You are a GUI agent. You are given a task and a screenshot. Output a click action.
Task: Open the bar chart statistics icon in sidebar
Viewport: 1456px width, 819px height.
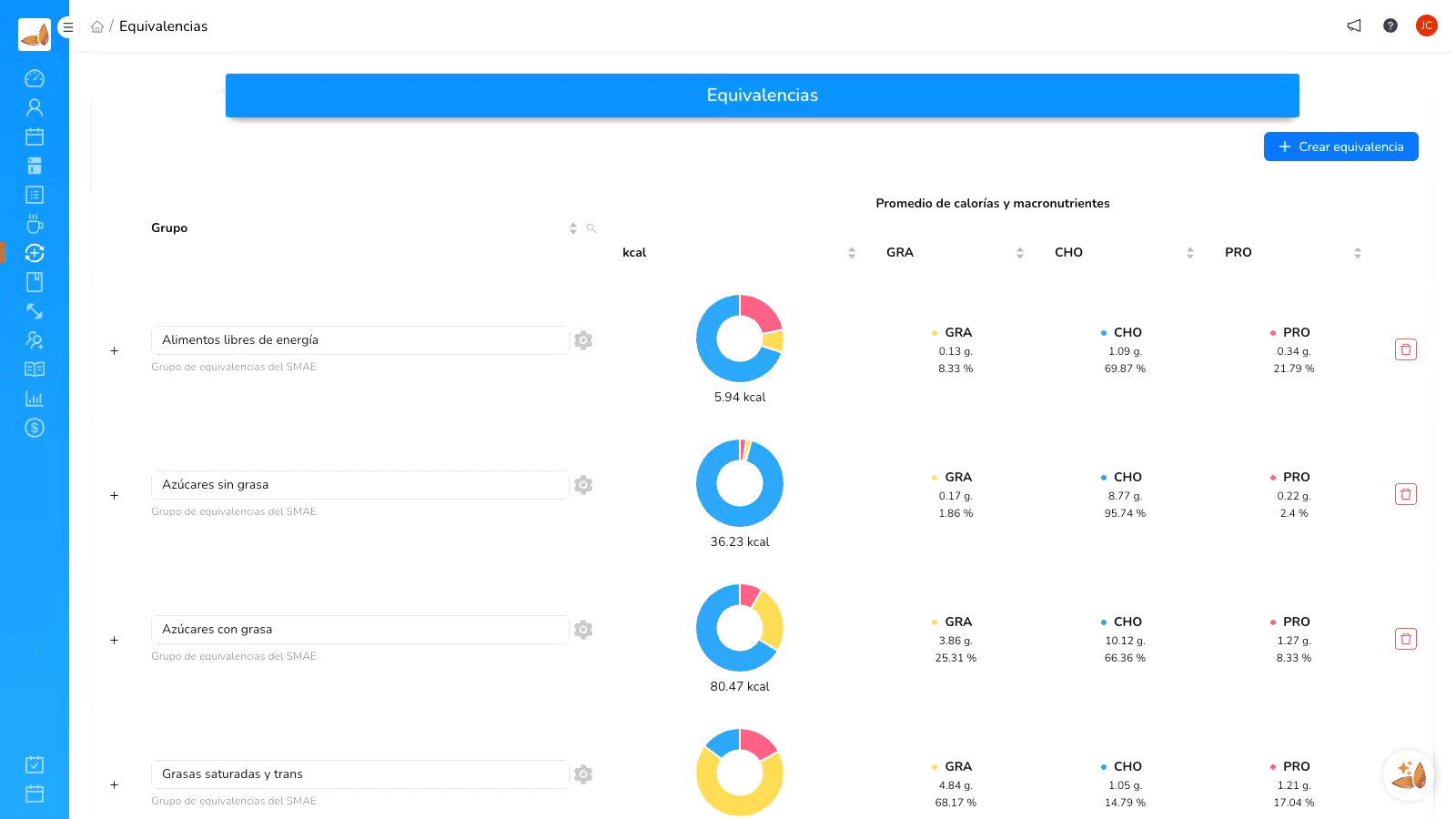click(35, 399)
